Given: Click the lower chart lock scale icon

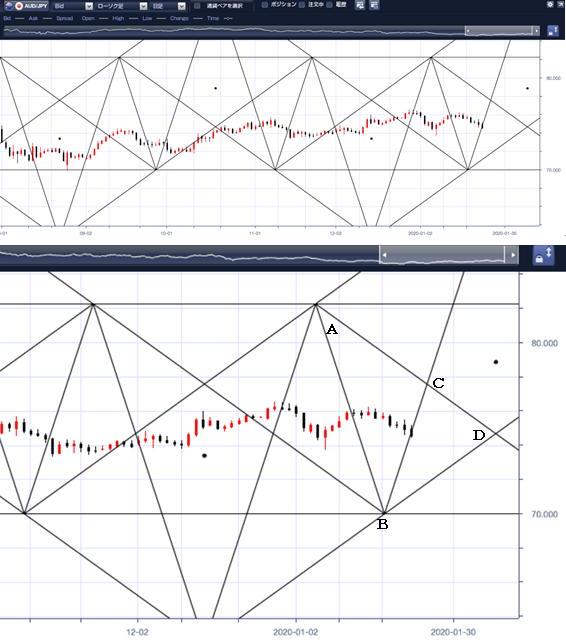Looking at the screenshot, I should [543, 255].
